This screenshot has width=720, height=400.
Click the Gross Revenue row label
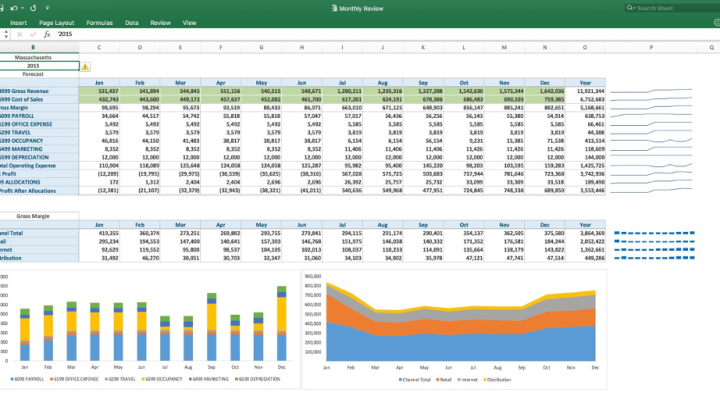point(39,91)
